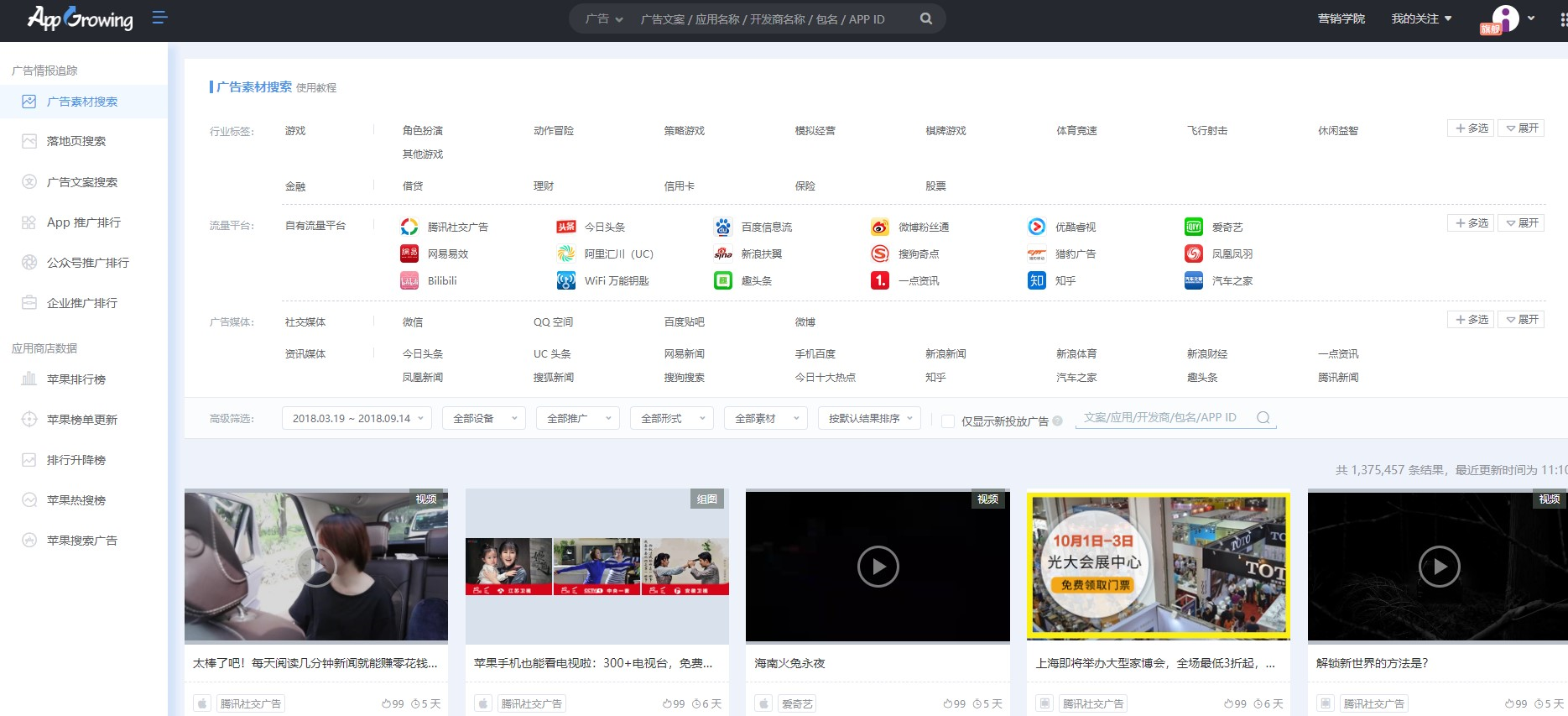
Task: Toggle the sidebar collapse menu icon
Action: (159, 18)
